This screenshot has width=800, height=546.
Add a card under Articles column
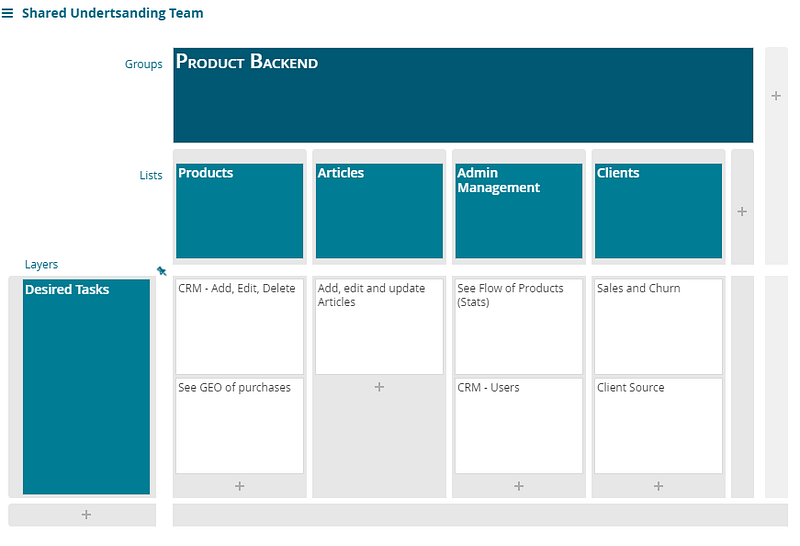point(379,387)
